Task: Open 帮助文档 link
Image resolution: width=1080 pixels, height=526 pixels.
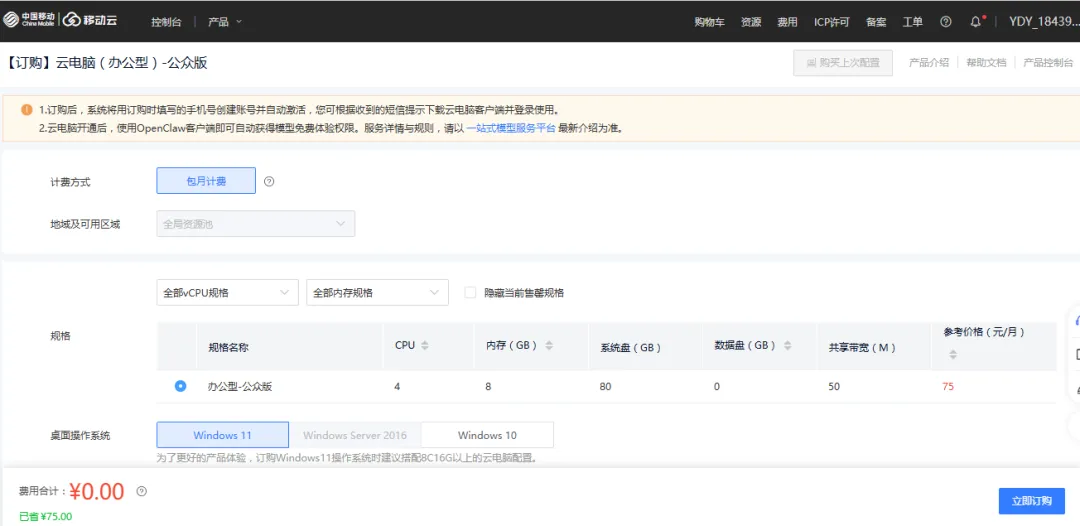Action: coord(986,63)
